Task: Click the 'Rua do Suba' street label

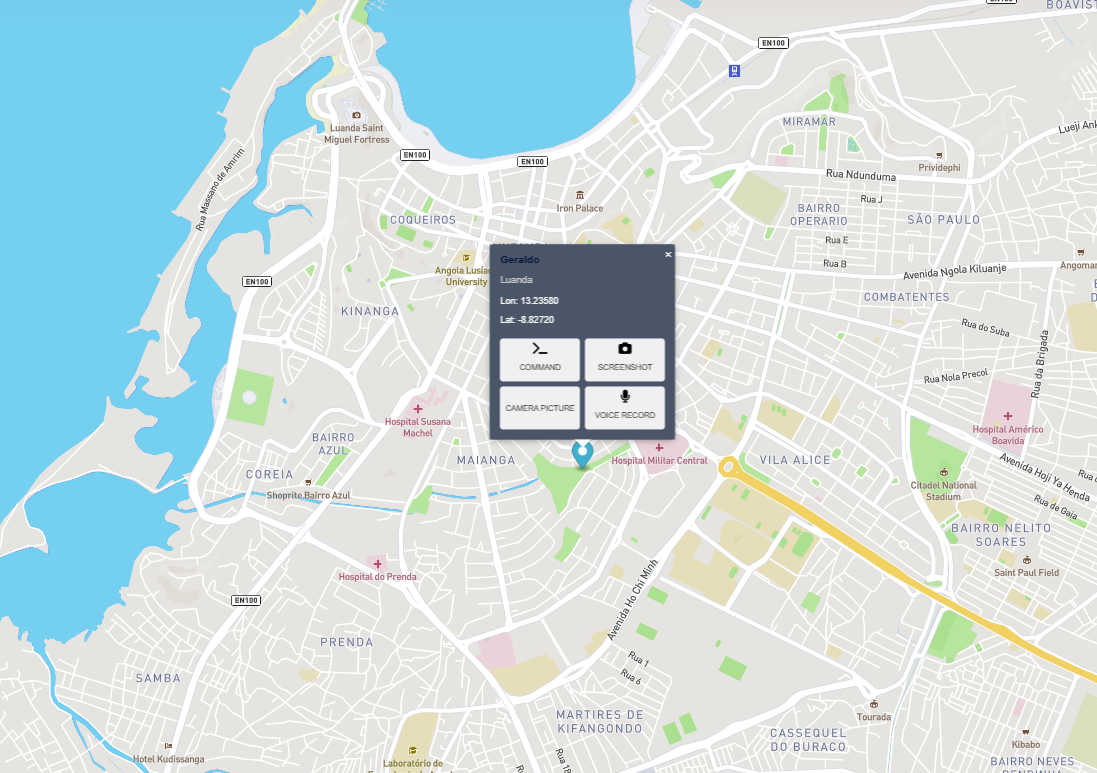Action: (985, 327)
